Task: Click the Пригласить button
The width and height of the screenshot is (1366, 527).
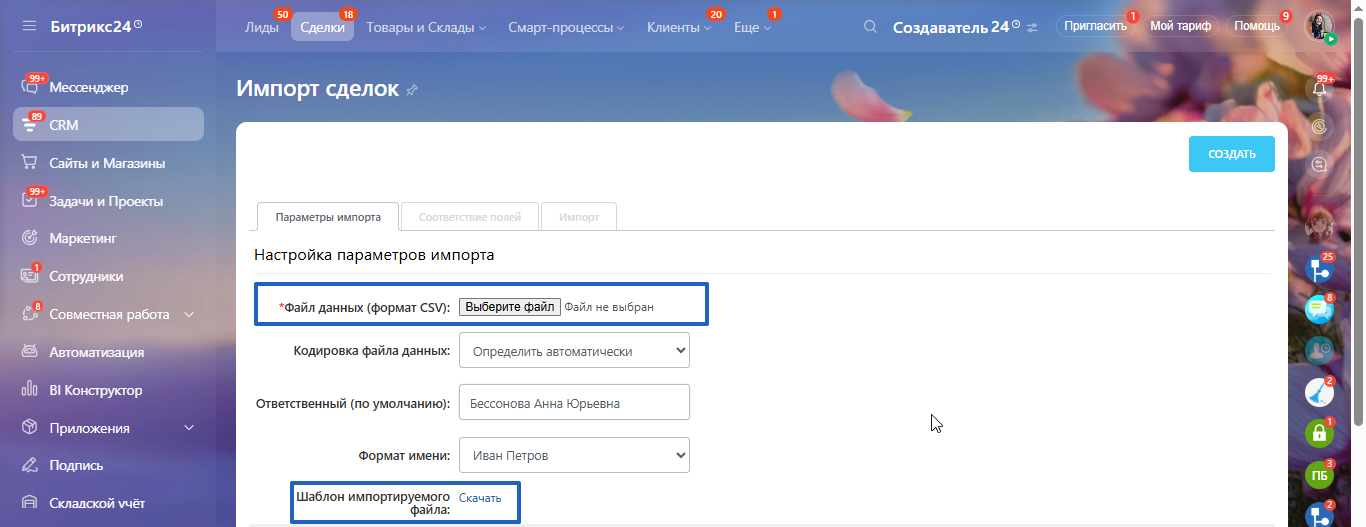Action: point(1096,26)
